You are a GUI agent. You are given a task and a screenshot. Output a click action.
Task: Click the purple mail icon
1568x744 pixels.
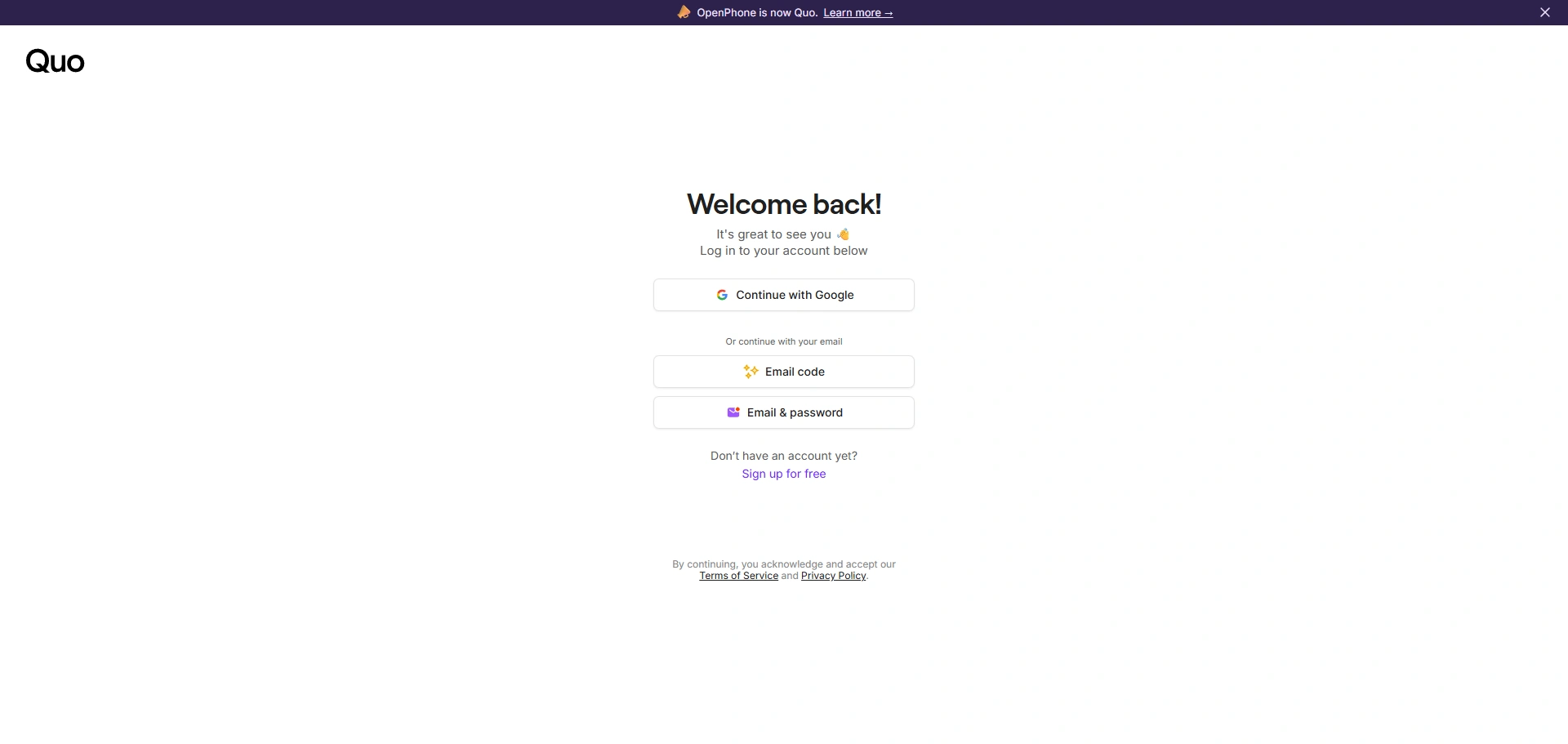pyautogui.click(x=733, y=412)
